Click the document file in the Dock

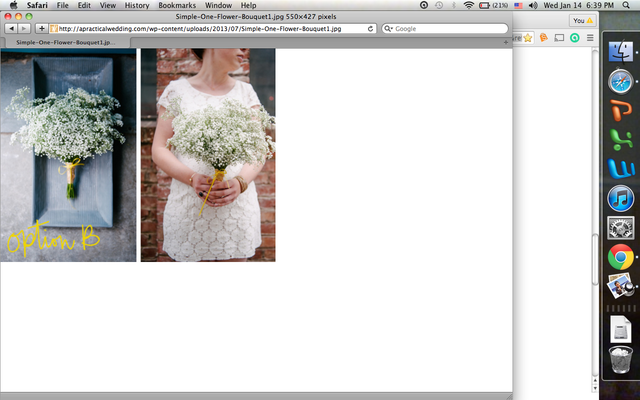click(x=621, y=329)
